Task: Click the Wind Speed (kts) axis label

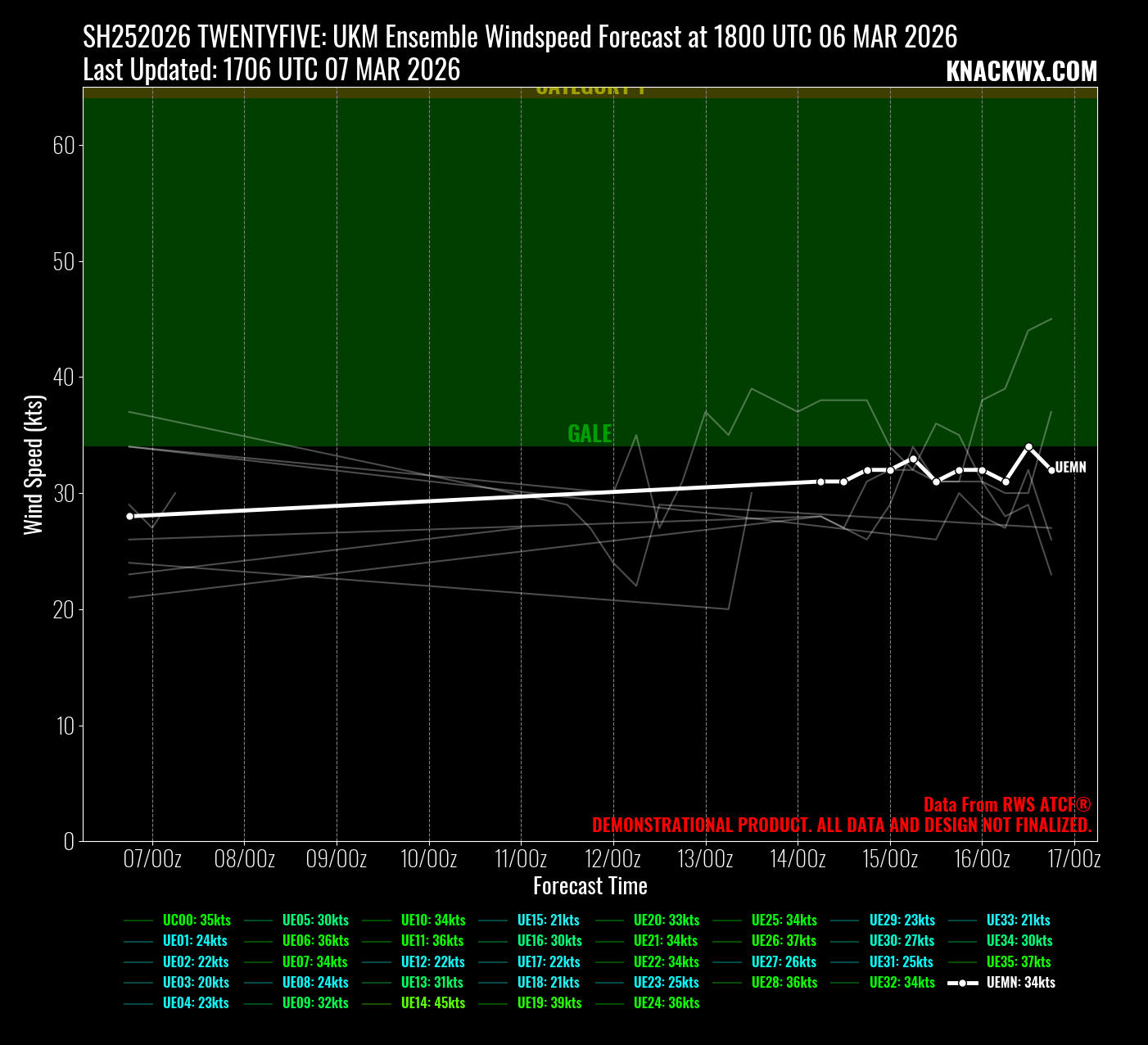Action: (33, 464)
